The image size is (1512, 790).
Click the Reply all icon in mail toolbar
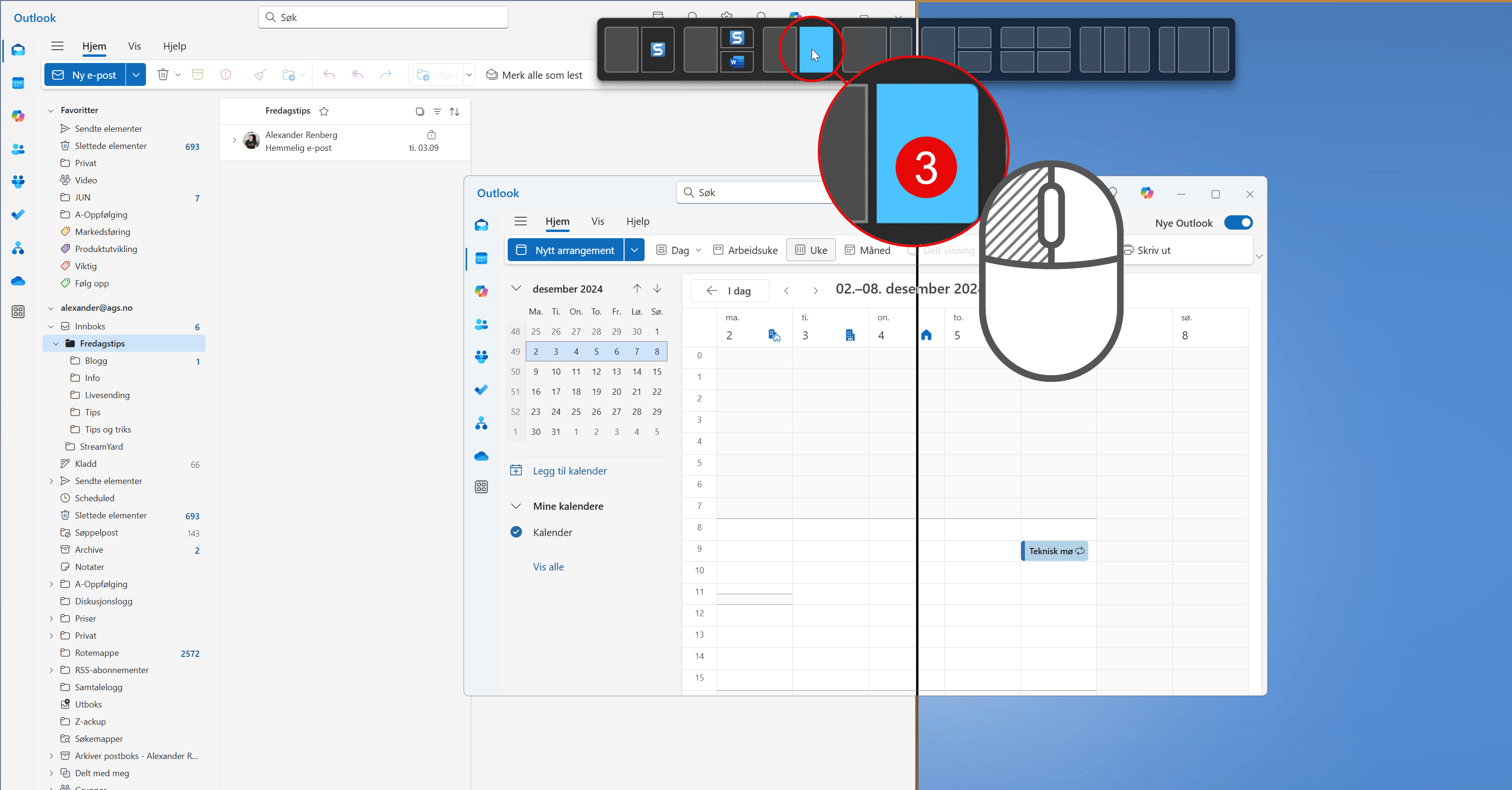coord(357,74)
